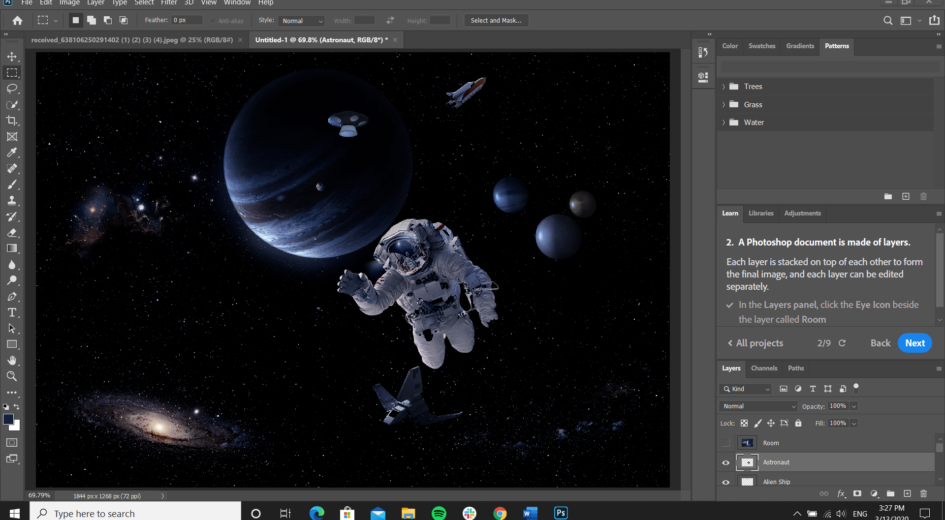Screen dimensions: 945x520
Task: Open Spotify from the taskbar
Action: pyautogui.click(x=439, y=513)
